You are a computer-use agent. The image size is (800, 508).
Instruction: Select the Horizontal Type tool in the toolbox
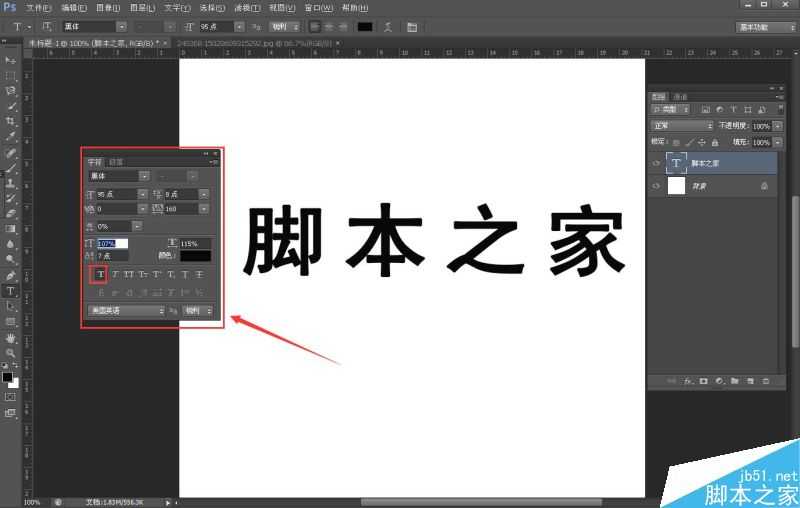coord(11,291)
